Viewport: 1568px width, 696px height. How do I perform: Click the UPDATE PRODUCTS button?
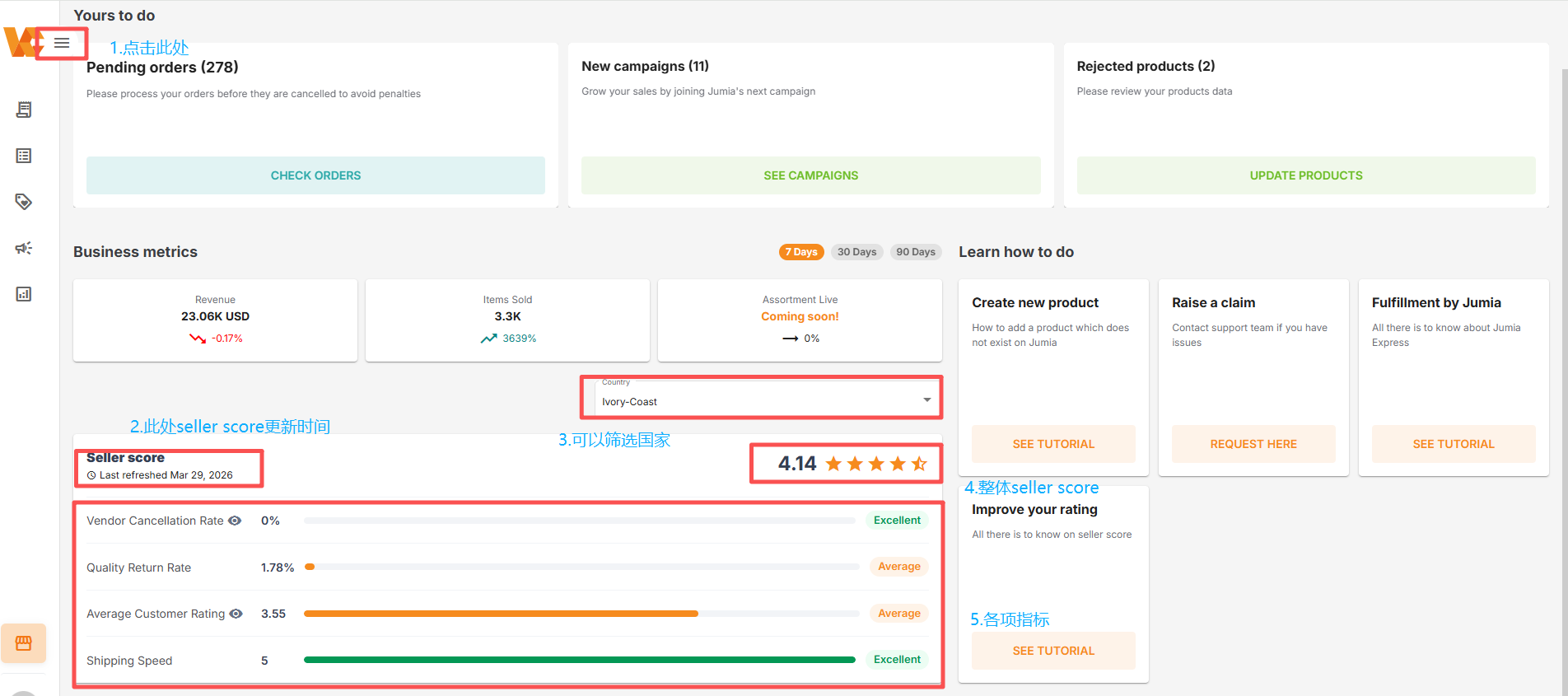click(1305, 175)
